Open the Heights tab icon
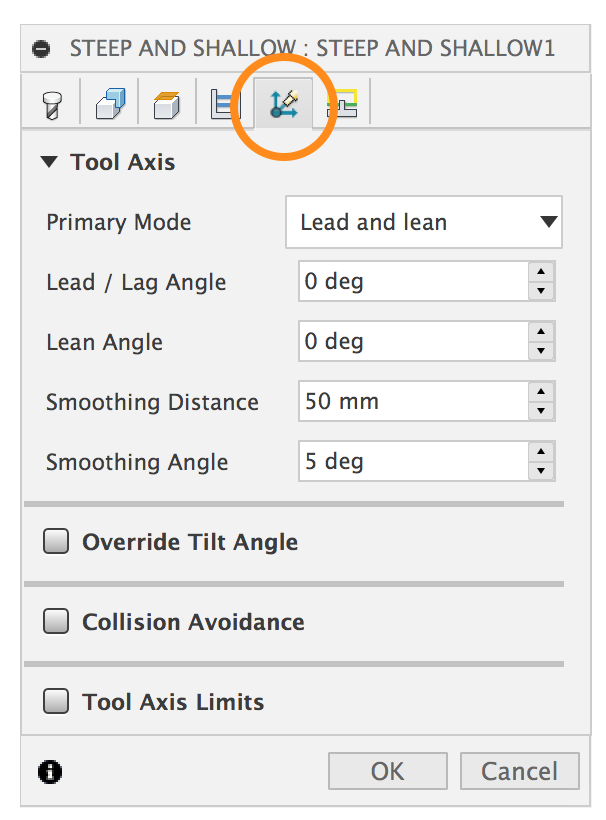The height and width of the screenshot is (820, 606). [x=166, y=103]
